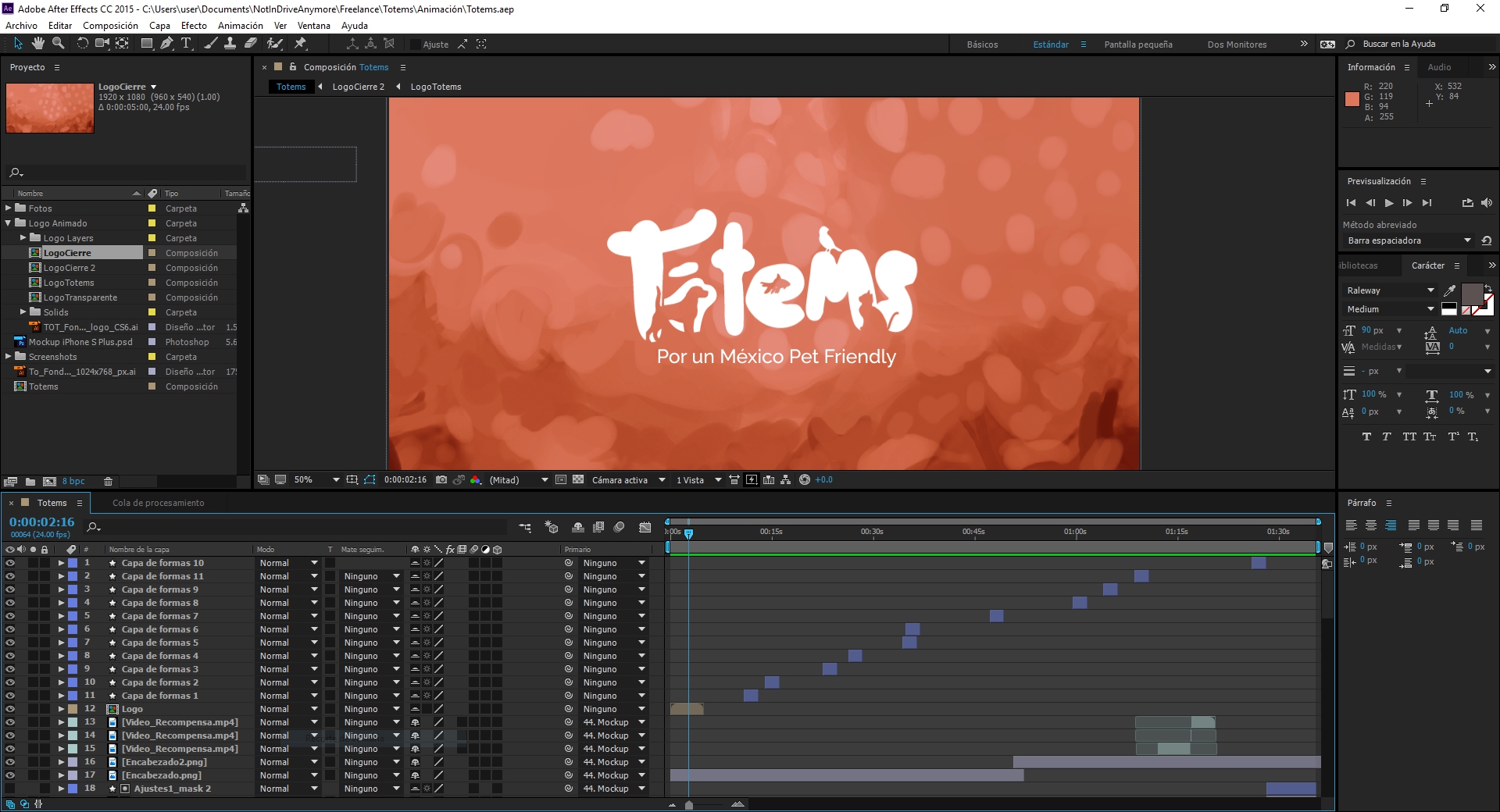
Task: Click the character panel eyedropper
Action: pyautogui.click(x=1450, y=290)
